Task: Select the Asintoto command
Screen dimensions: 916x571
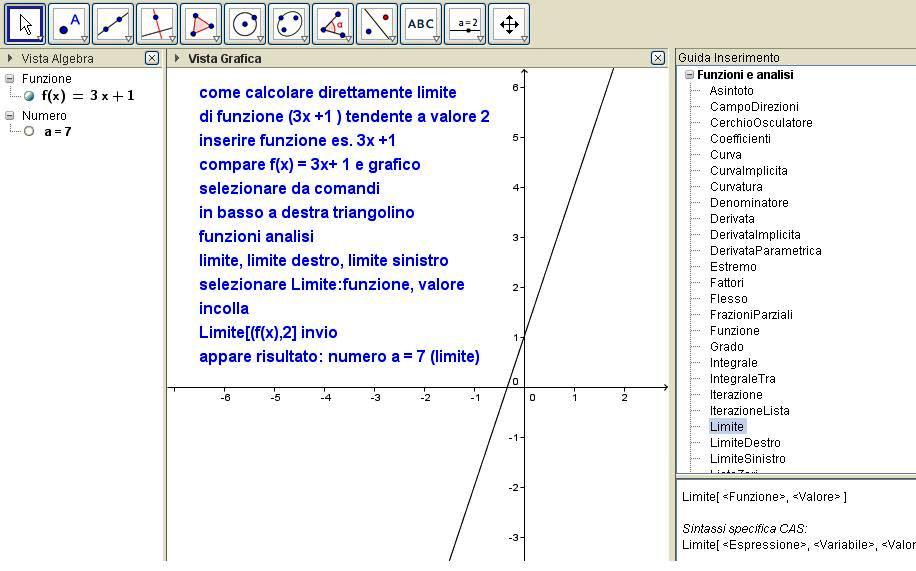Action: coord(731,91)
